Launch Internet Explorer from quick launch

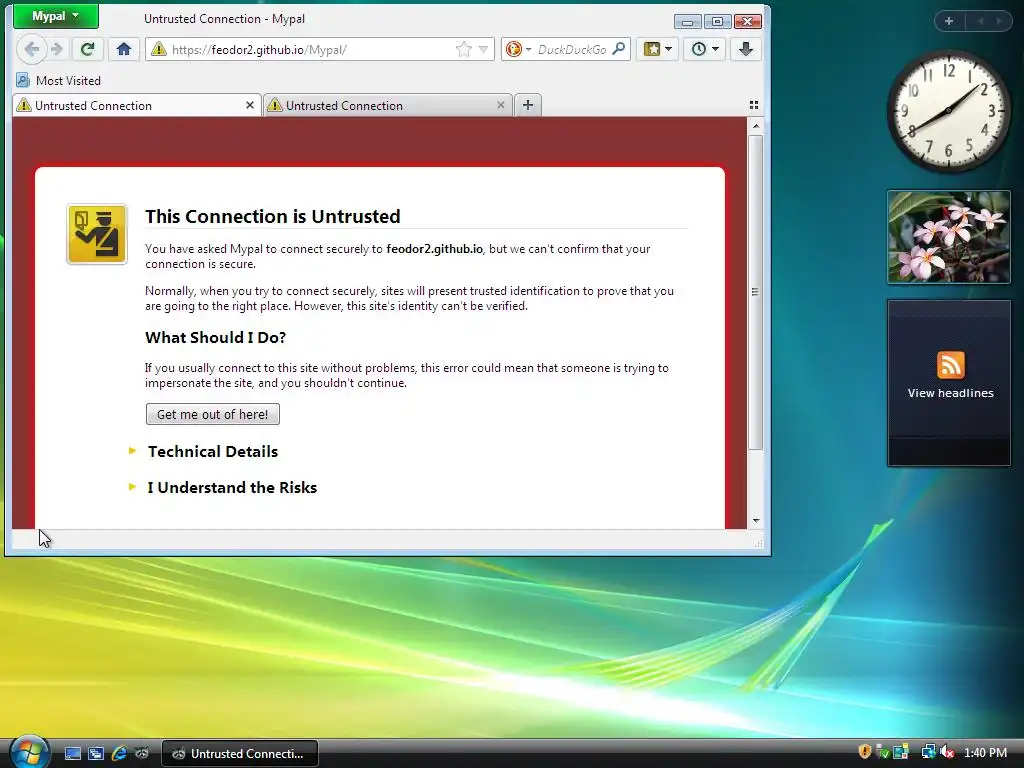coord(119,754)
